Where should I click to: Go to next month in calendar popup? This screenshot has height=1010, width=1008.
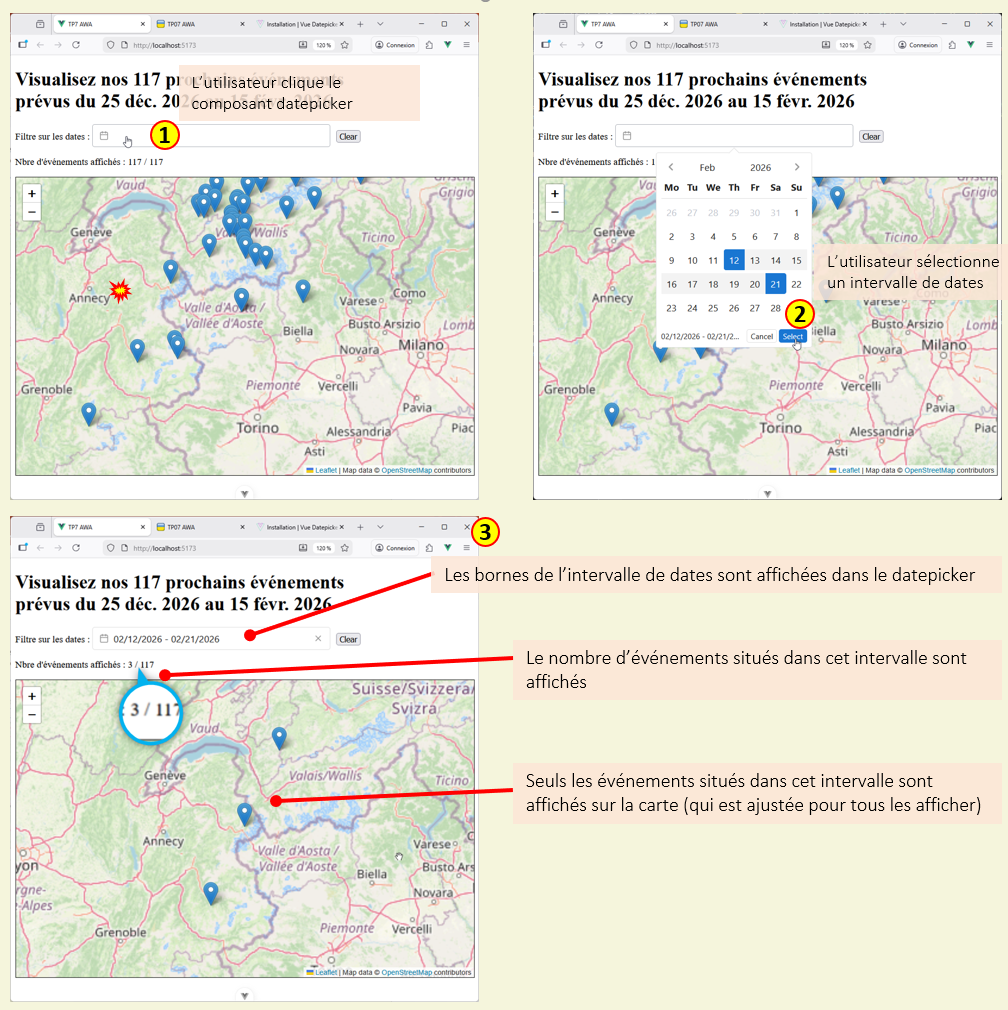[x=797, y=168]
